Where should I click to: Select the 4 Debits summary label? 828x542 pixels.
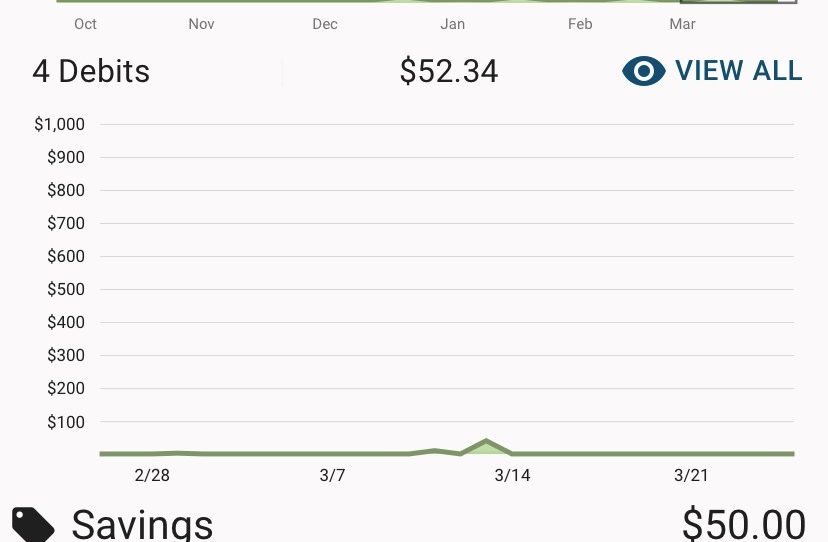click(x=91, y=71)
